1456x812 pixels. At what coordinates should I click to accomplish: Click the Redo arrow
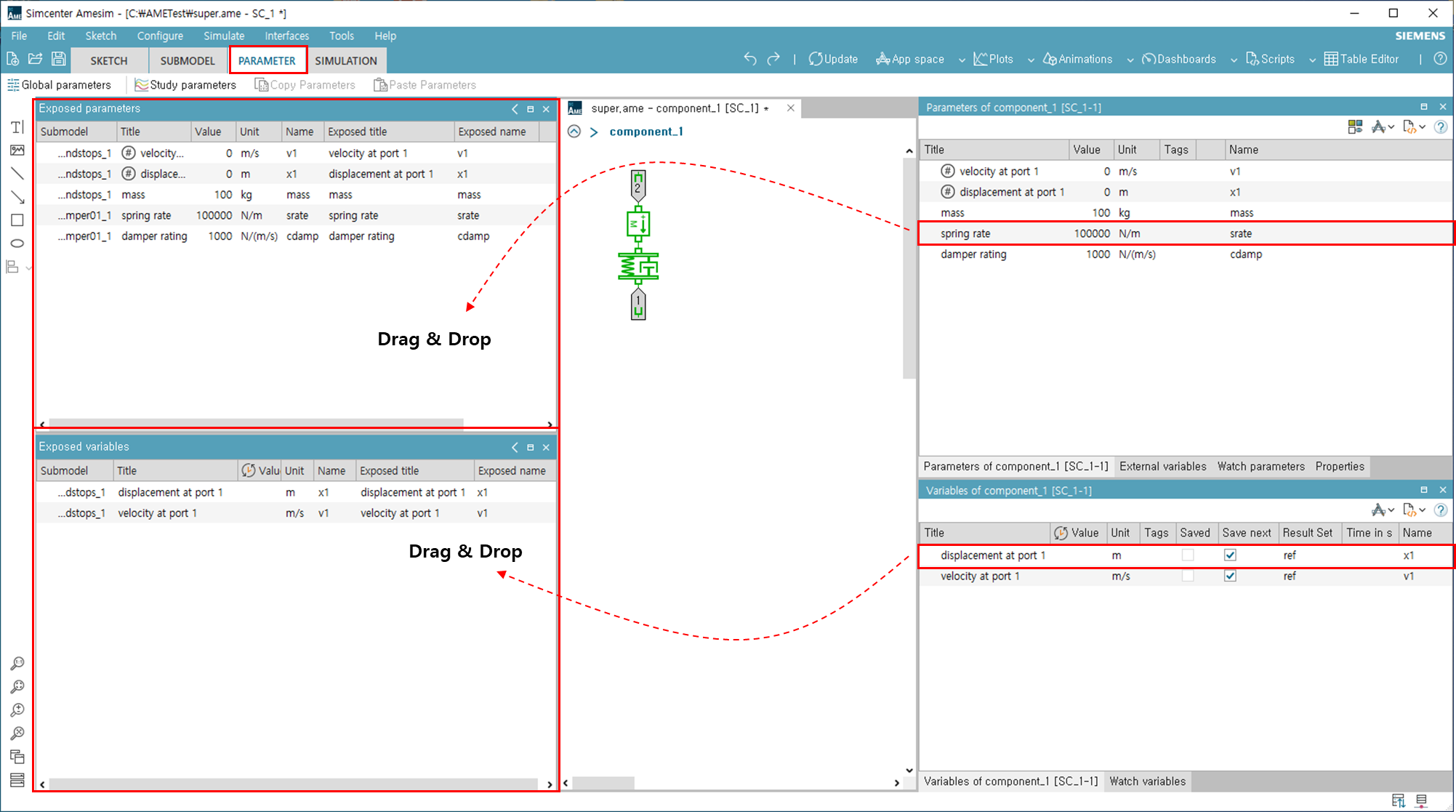coord(773,59)
